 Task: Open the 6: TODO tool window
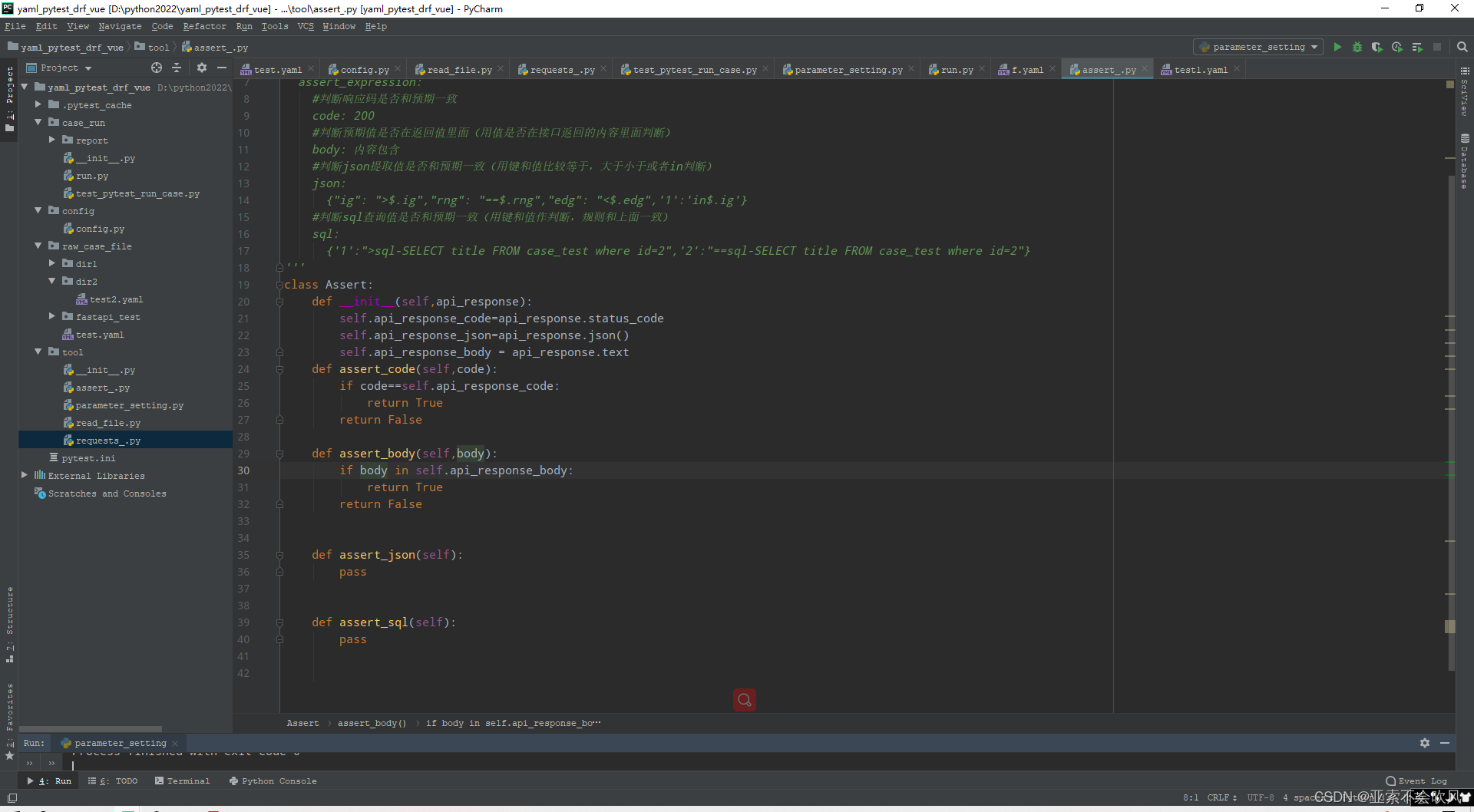113,781
